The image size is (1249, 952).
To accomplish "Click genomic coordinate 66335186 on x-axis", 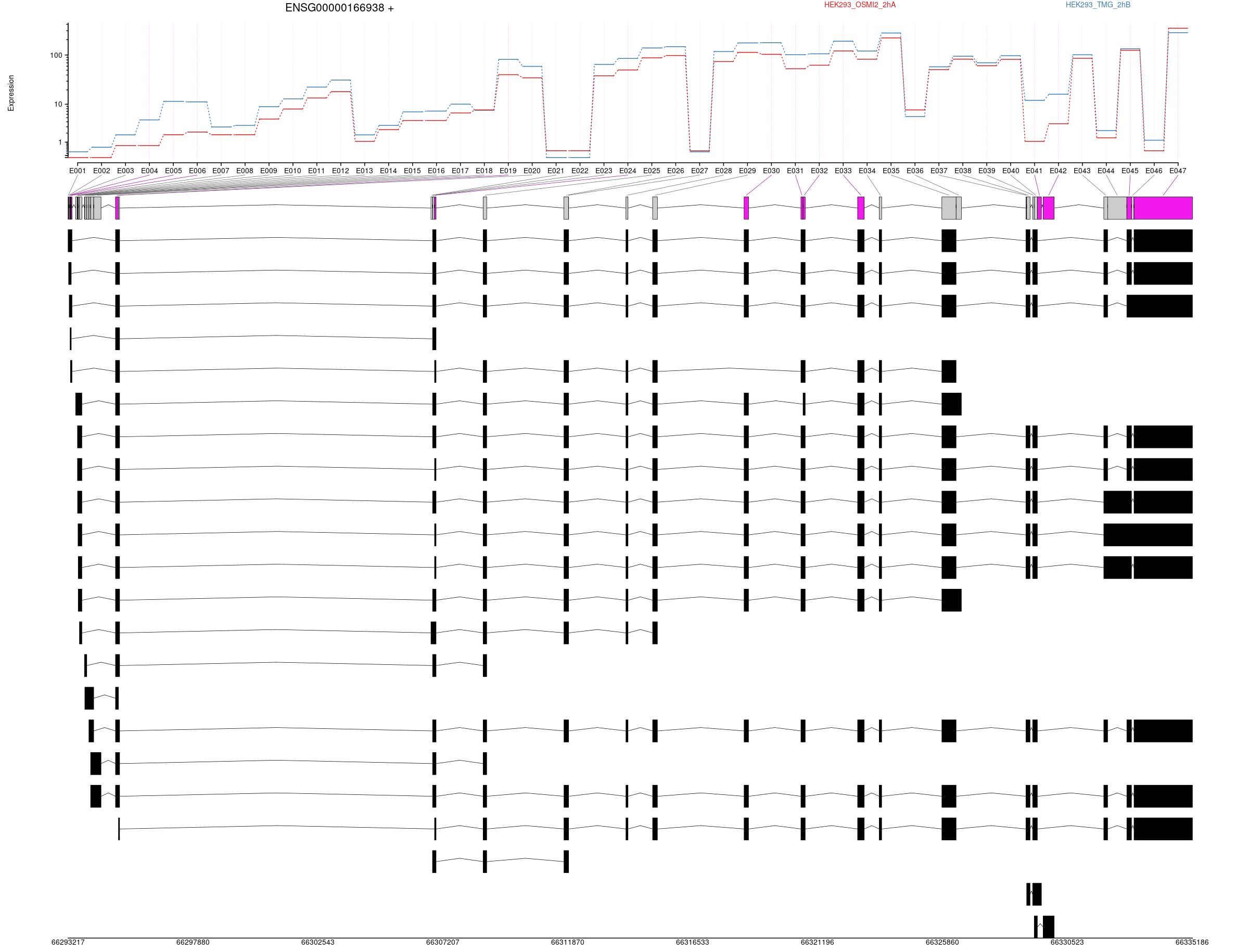I will pos(1192,942).
